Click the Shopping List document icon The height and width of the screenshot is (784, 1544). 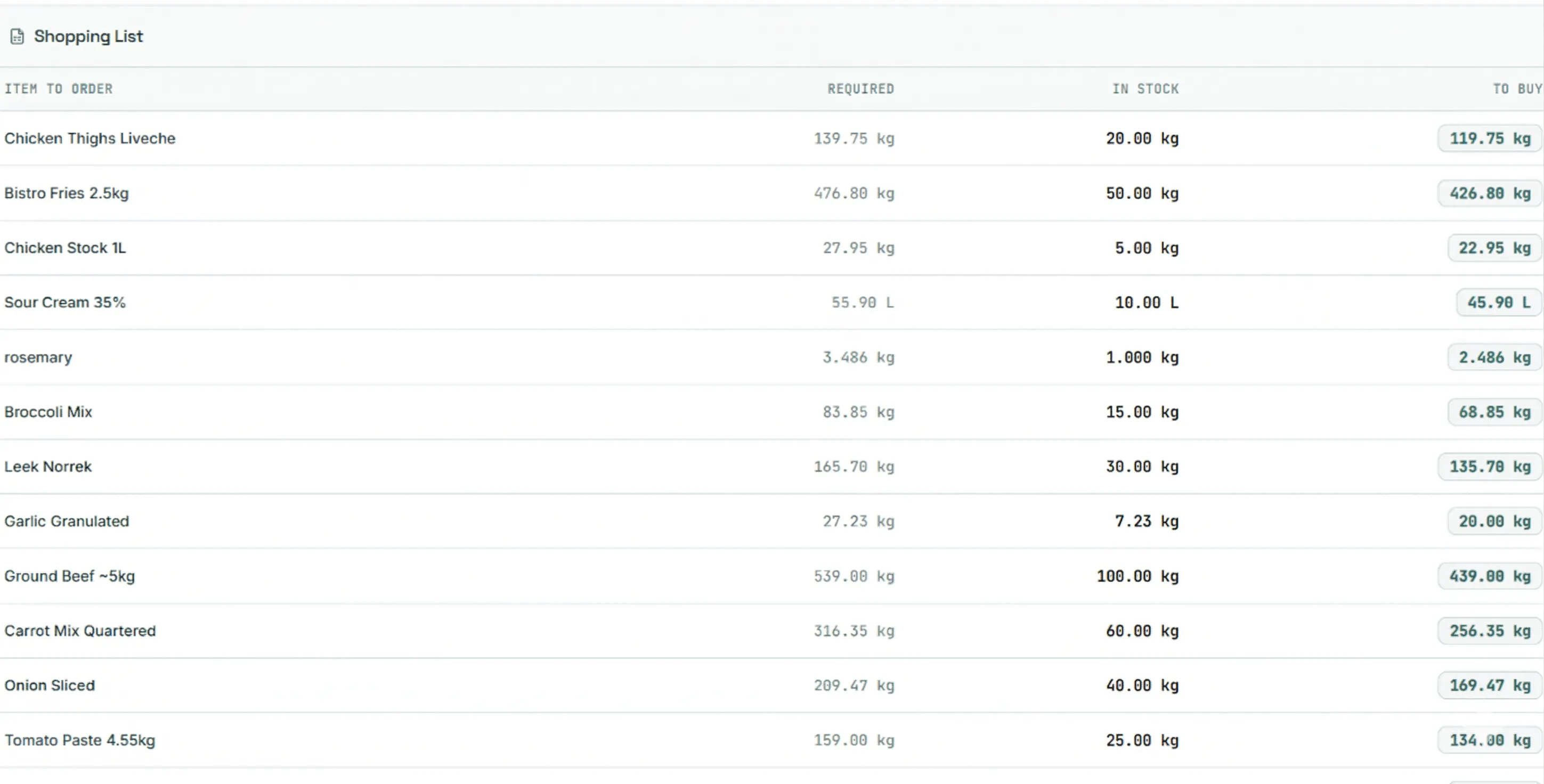pyautogui.click(x=18, y=37)
